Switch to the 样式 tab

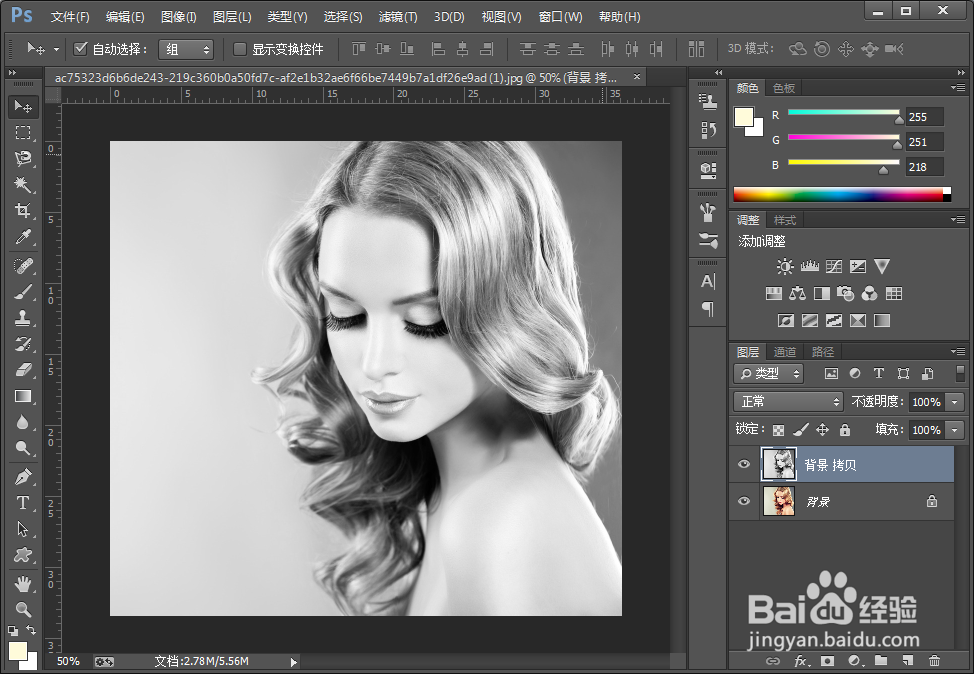pyautogui.click(x=785, y=221)
